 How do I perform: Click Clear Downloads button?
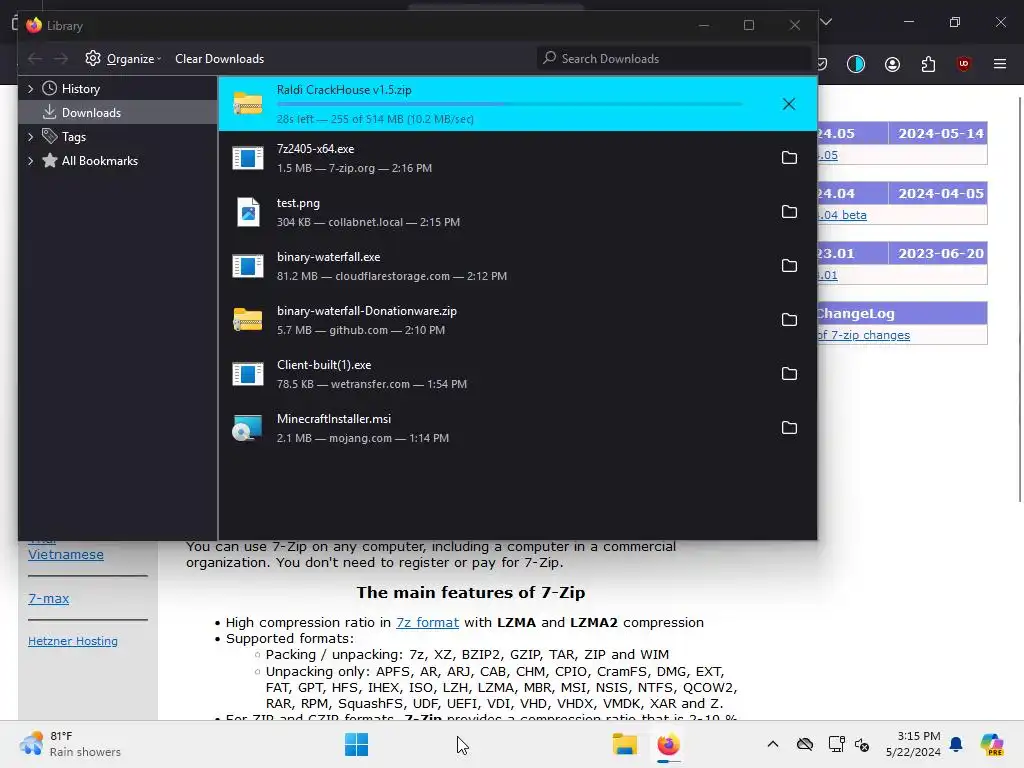(219, 59)
